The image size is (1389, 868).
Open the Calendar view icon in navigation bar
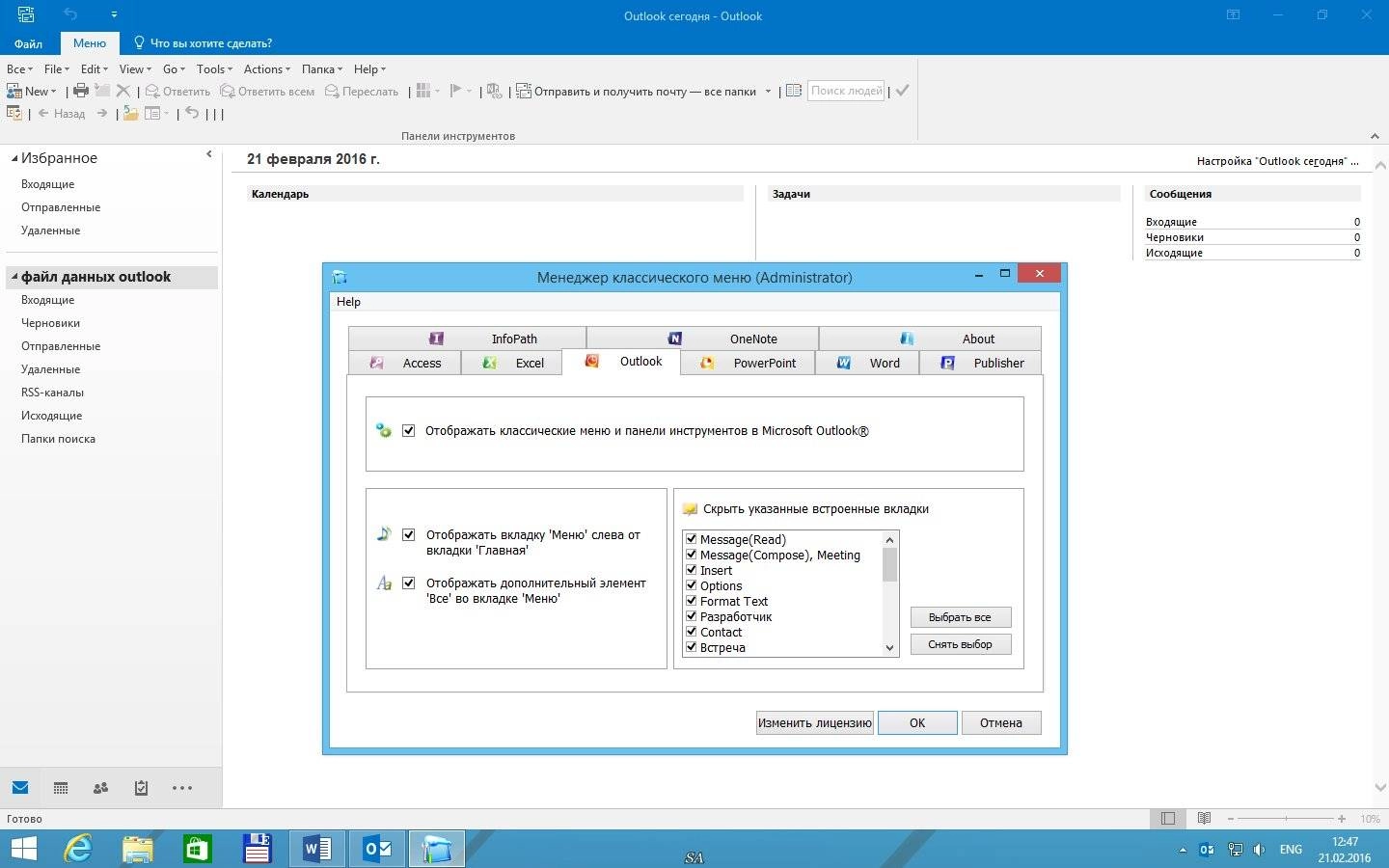click(x=61, y=788)
